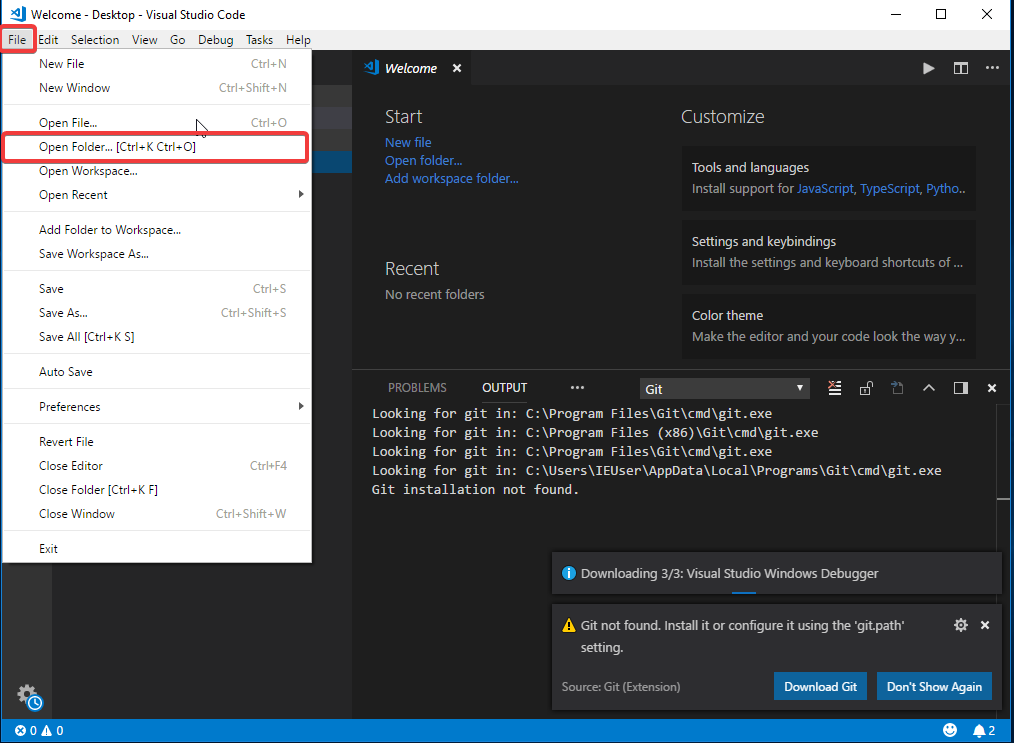Click the debugger download progress bar

(x=744, y=592)
